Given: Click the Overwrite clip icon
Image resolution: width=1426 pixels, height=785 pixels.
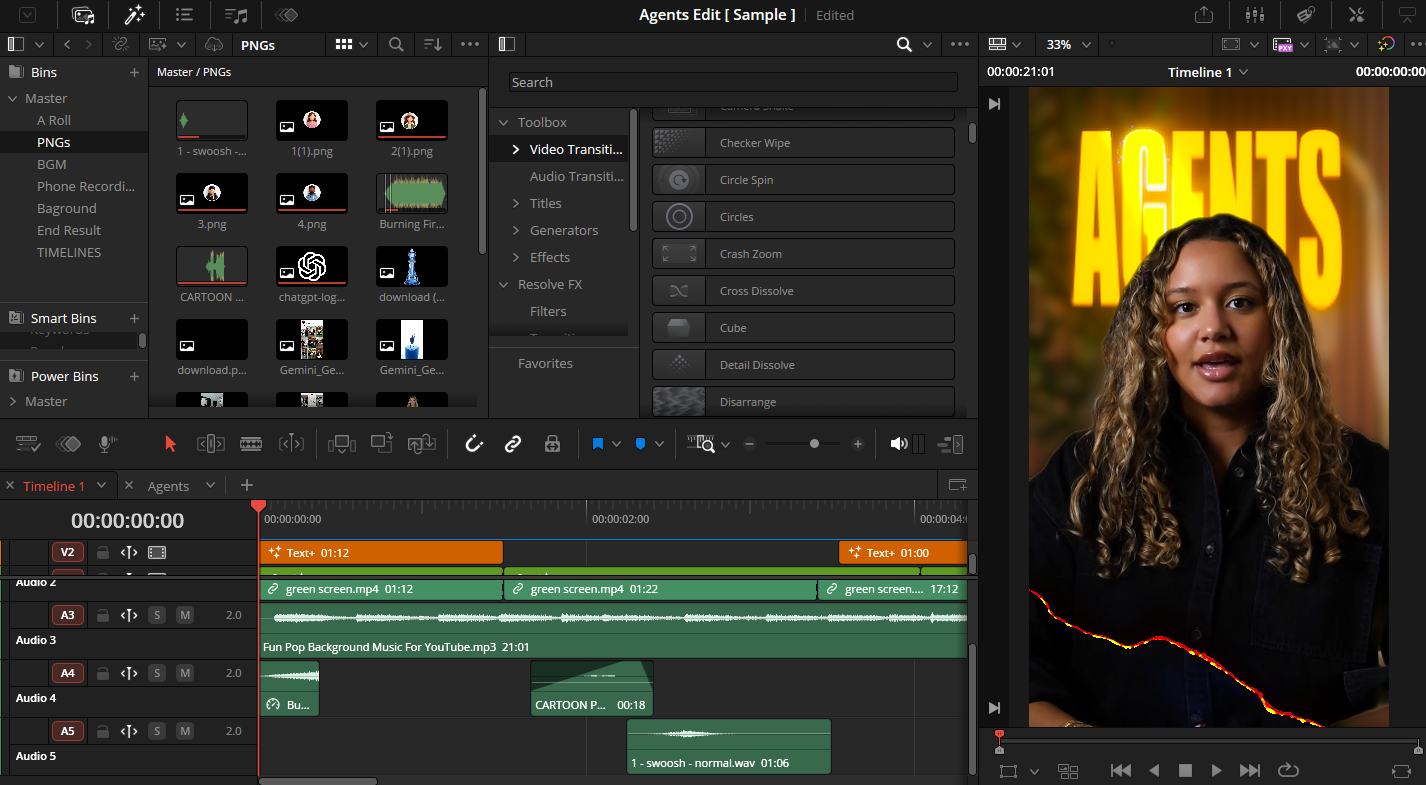Looking at the screenshot, I should 381,444.
